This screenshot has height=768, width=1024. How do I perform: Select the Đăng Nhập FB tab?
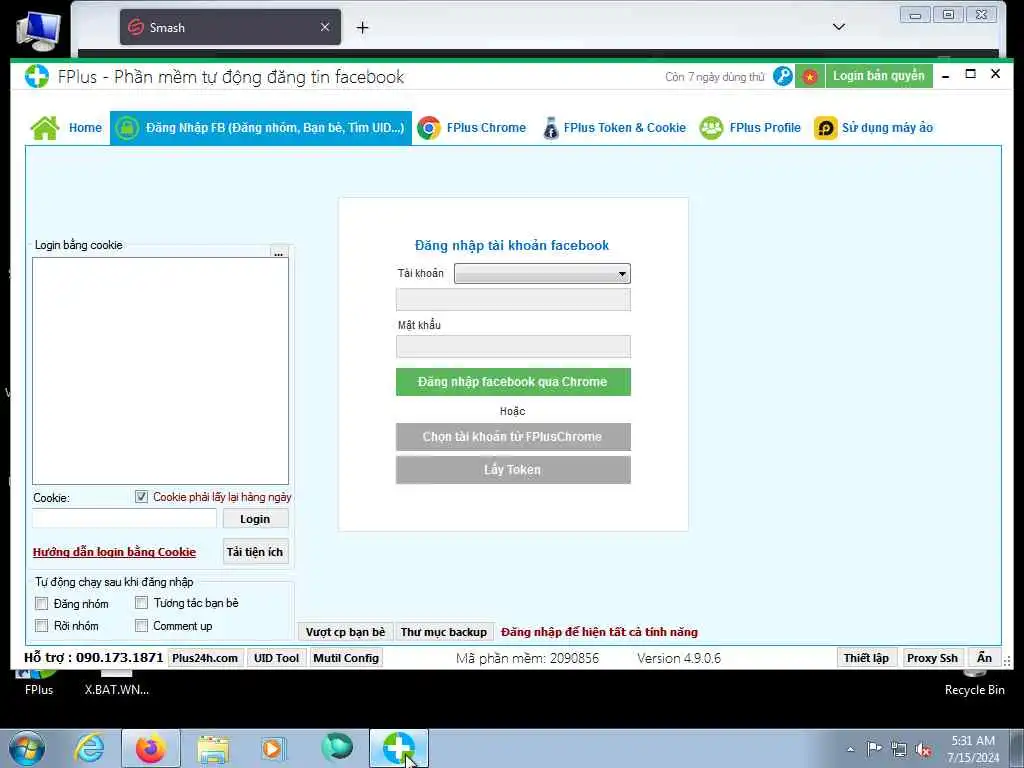(x=261, y=127)
